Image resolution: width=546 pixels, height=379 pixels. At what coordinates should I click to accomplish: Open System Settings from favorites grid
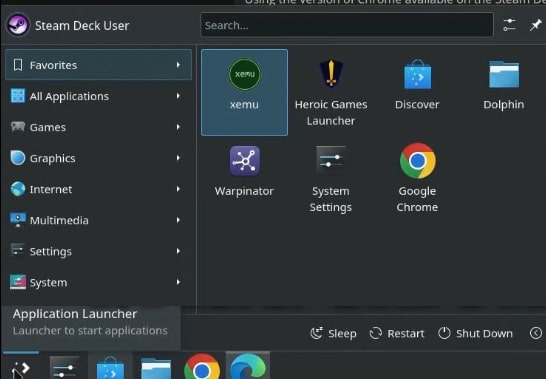click(331, 178)
